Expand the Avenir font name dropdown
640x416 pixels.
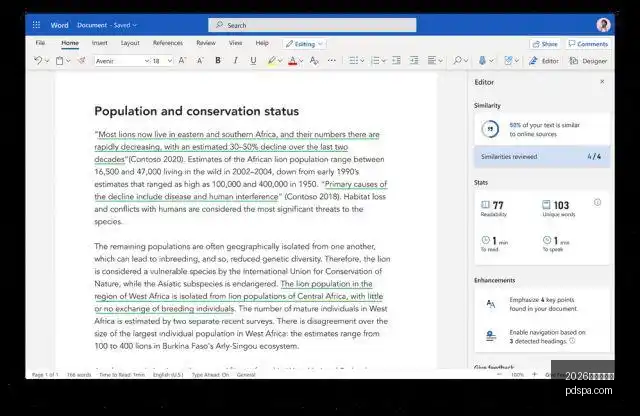tap(122, 61)
